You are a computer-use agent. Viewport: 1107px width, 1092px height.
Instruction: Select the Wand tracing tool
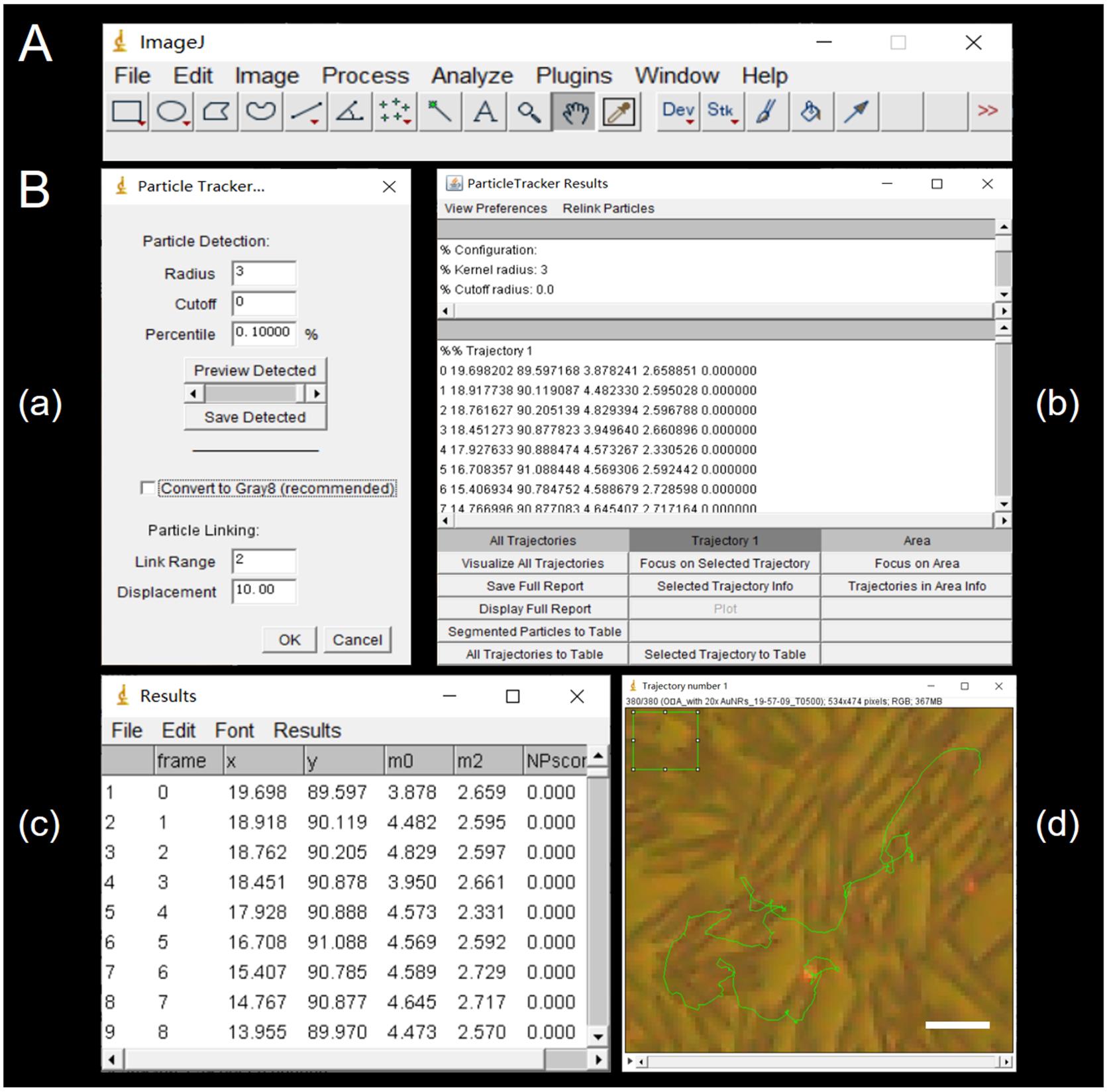[x=440, y=111]
